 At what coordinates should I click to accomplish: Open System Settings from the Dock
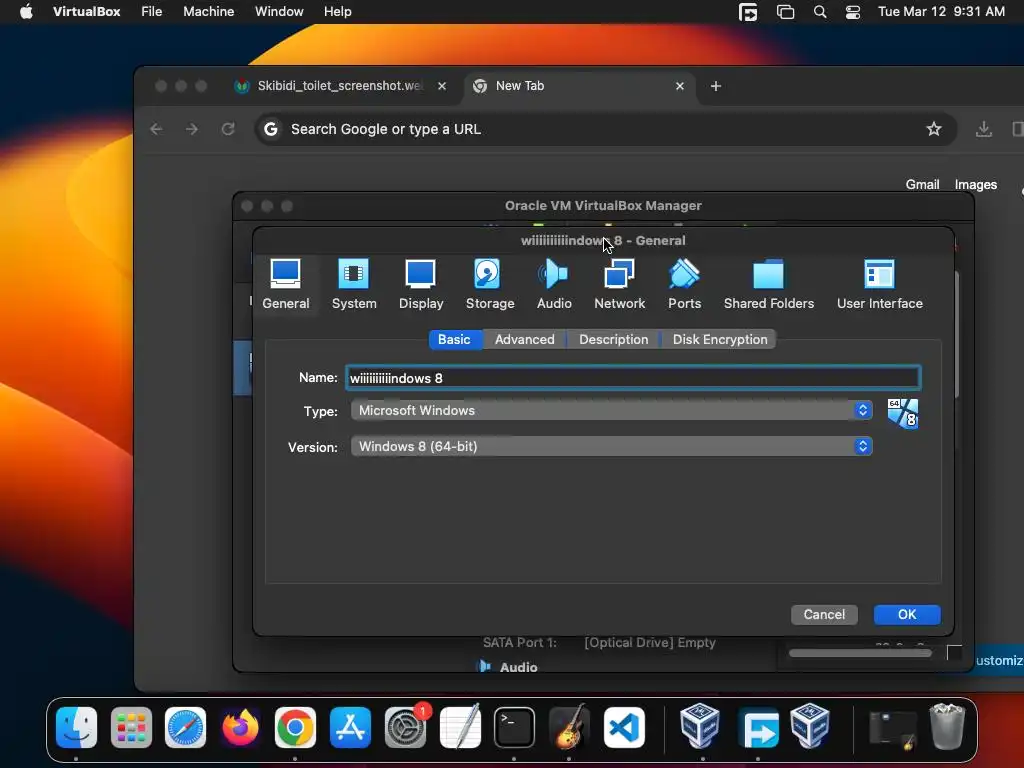tap(406, 728)
